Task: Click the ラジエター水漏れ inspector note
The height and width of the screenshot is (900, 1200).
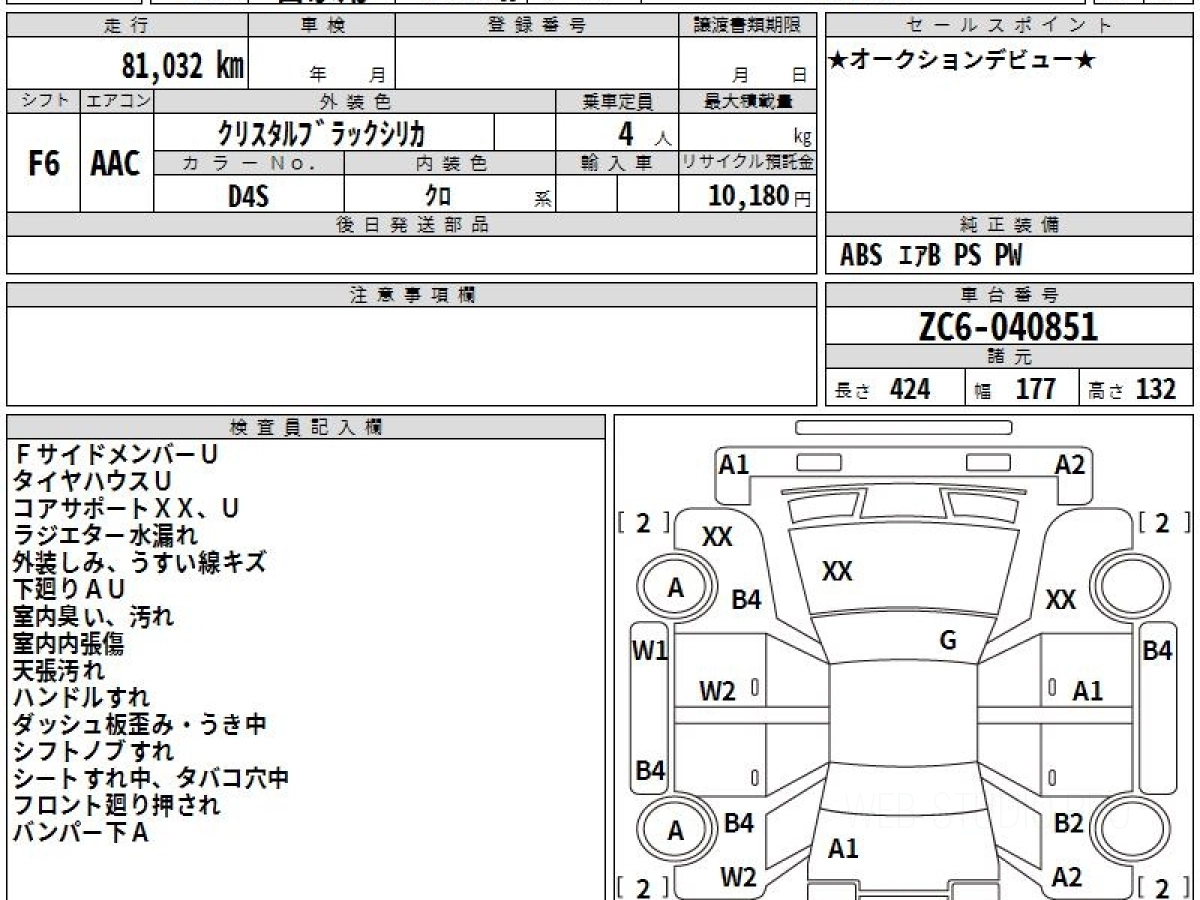Action: pos(105,535)
